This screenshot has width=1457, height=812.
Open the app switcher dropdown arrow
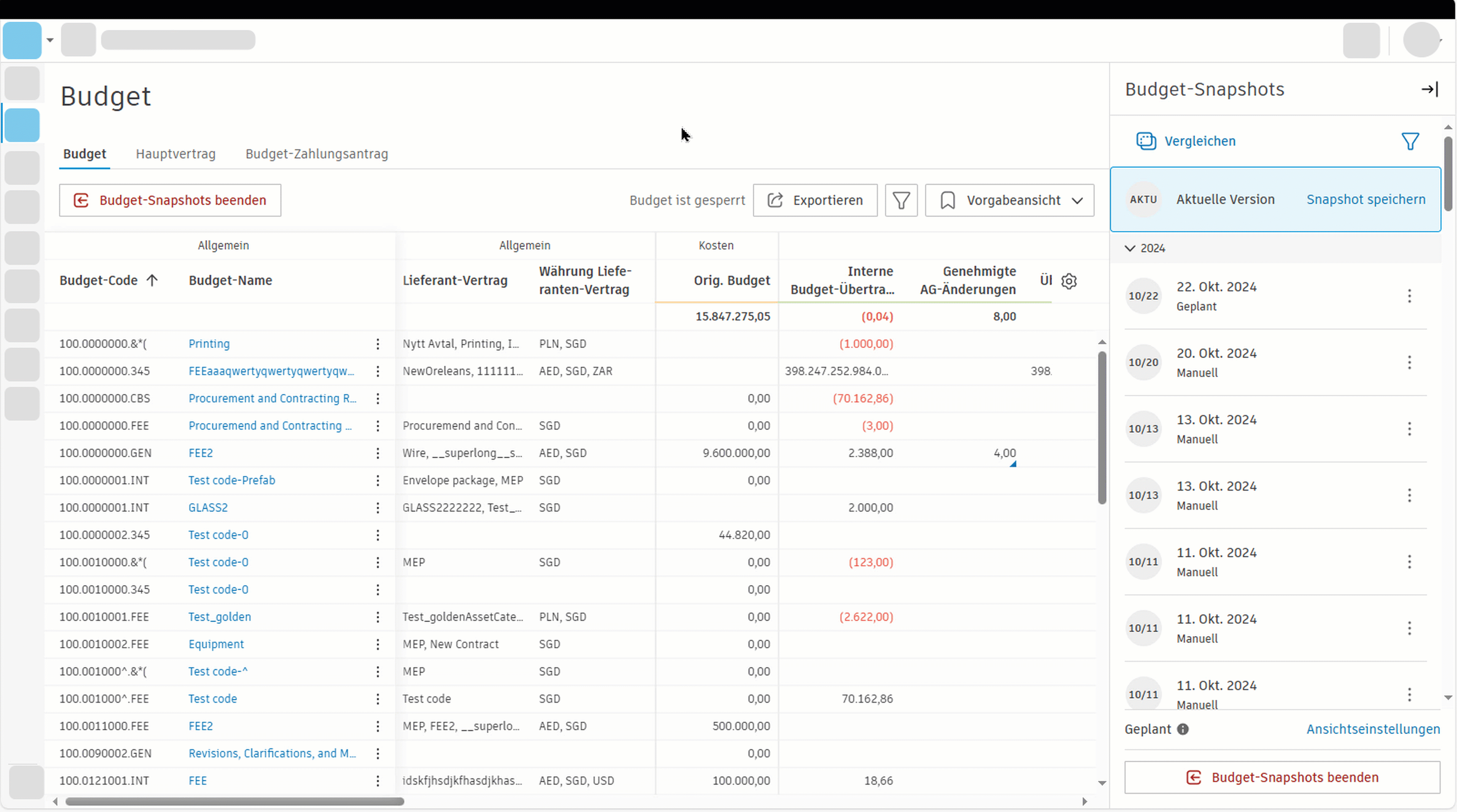pyautogui.click(x=50, y=40)
